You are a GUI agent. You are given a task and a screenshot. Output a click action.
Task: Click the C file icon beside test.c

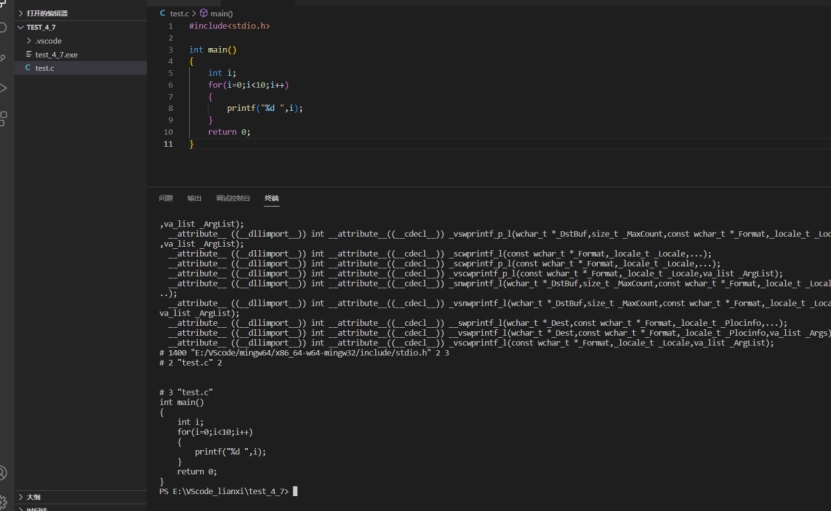click(x=28, y=68)
